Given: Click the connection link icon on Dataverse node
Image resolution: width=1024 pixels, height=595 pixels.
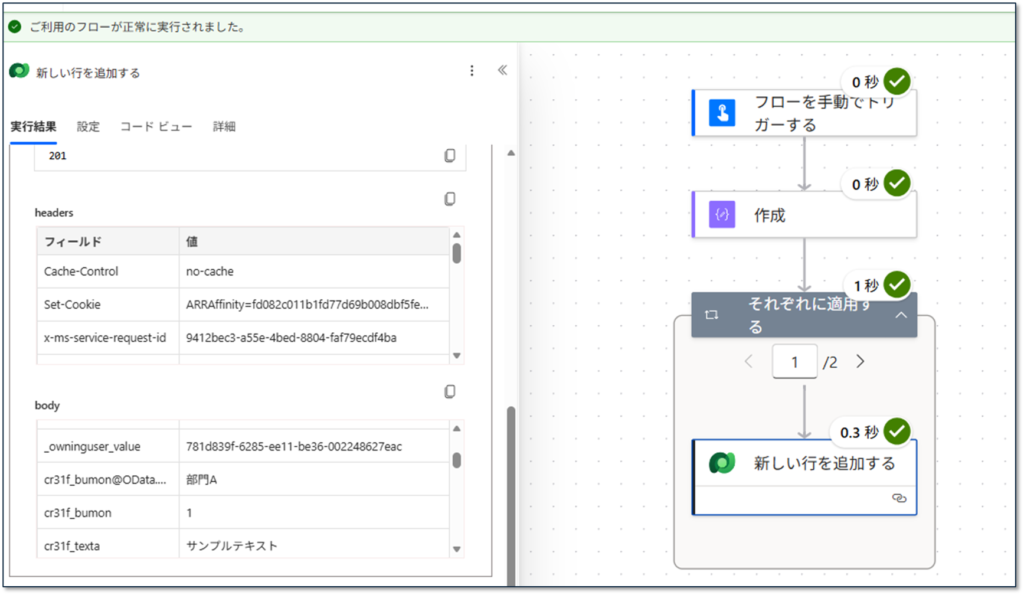Looking at the screenshot, I should [898, 498].
